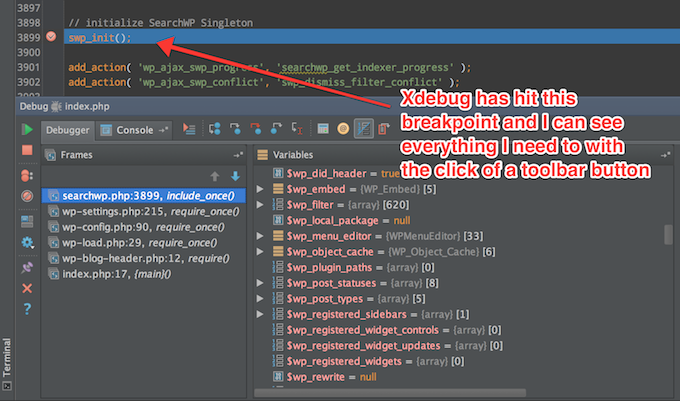Switch to the Debugger tab
Viewport: 680px width, 401px height.
(x=68, y=130)
